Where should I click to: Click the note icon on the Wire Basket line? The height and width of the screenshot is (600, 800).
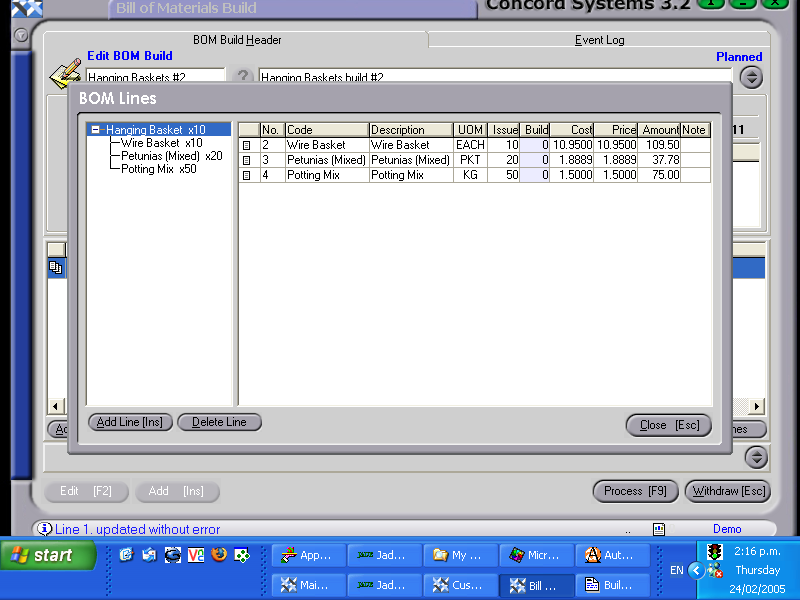pyautogui.click(x=245, y=145)
